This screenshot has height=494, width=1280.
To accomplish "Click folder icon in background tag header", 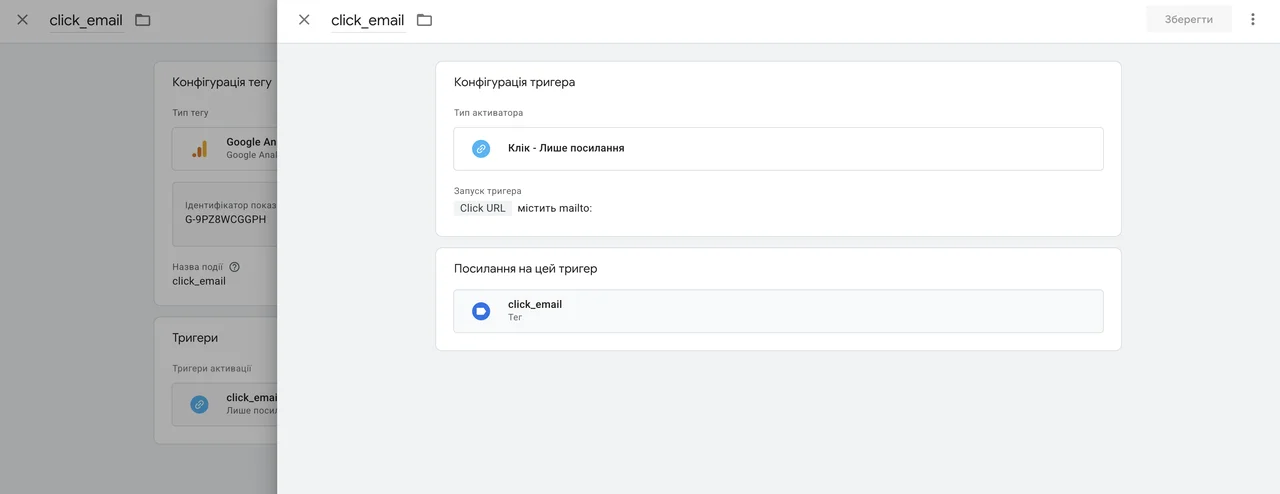I will click(x=142, y=20).
